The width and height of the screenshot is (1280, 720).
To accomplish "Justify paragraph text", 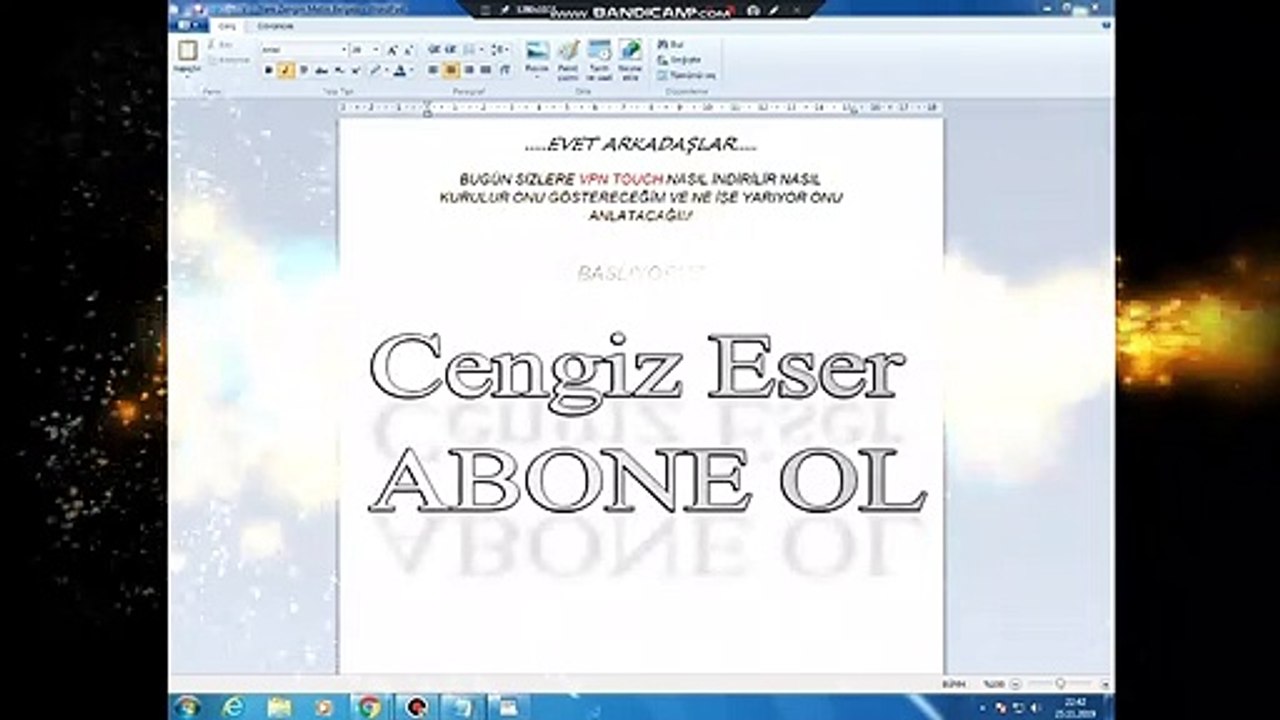I will coord(486,70).
